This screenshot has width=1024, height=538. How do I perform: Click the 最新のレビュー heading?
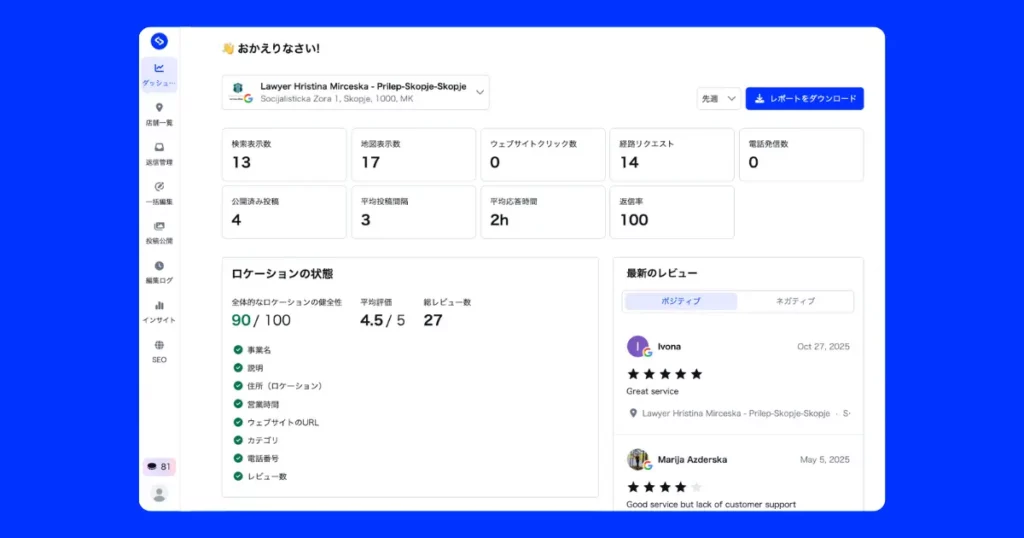[662, 273]
